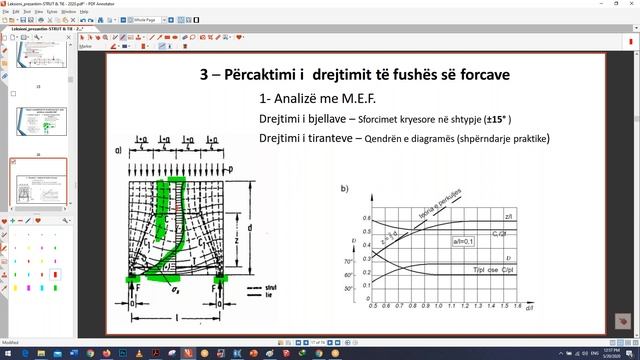The image size is (640, 360).
Task: Jump to the last page button
Action: coord(338,342)
